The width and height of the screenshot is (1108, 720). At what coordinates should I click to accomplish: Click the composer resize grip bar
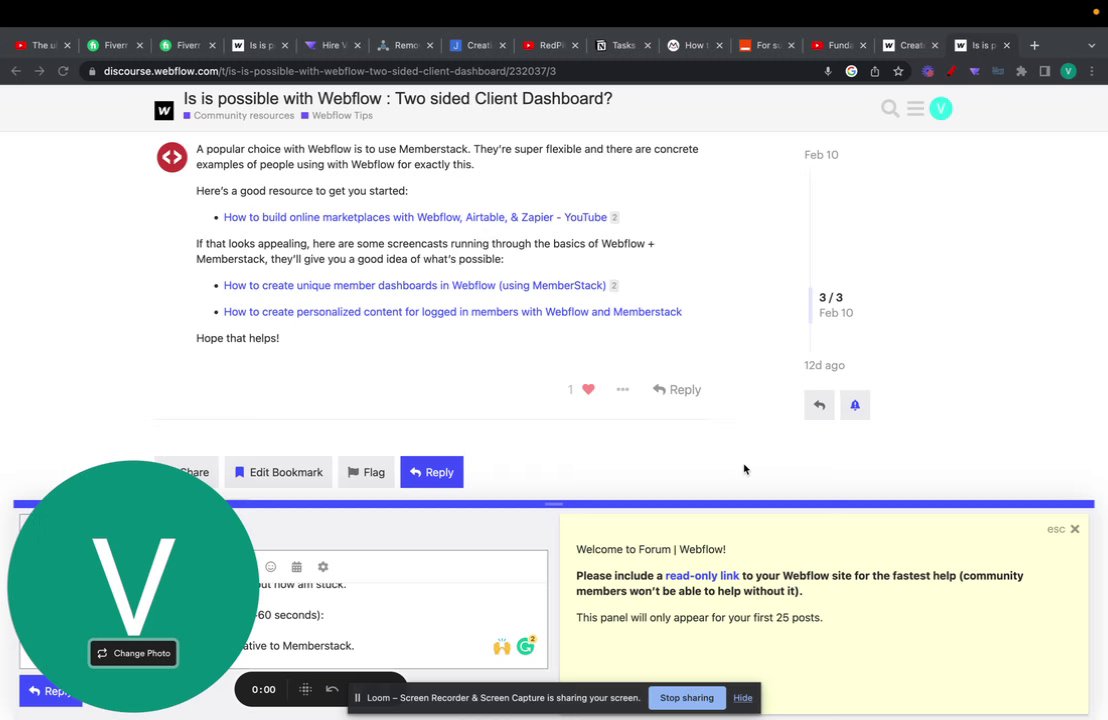[554, 504]
